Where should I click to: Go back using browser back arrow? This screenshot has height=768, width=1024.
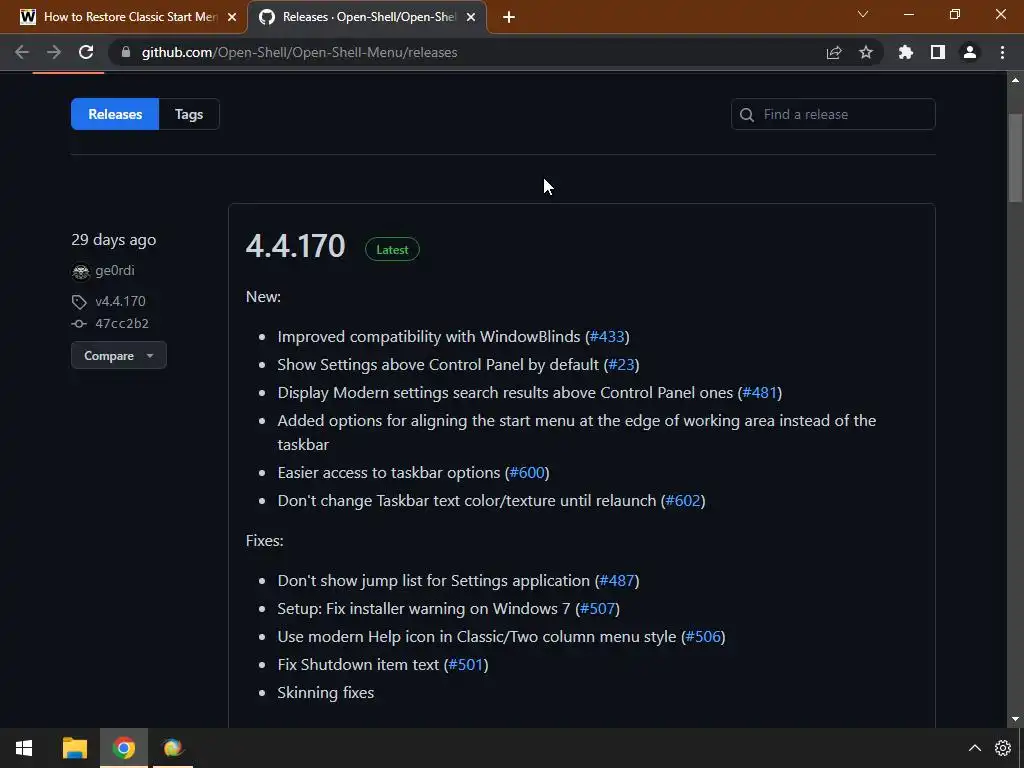22,52
